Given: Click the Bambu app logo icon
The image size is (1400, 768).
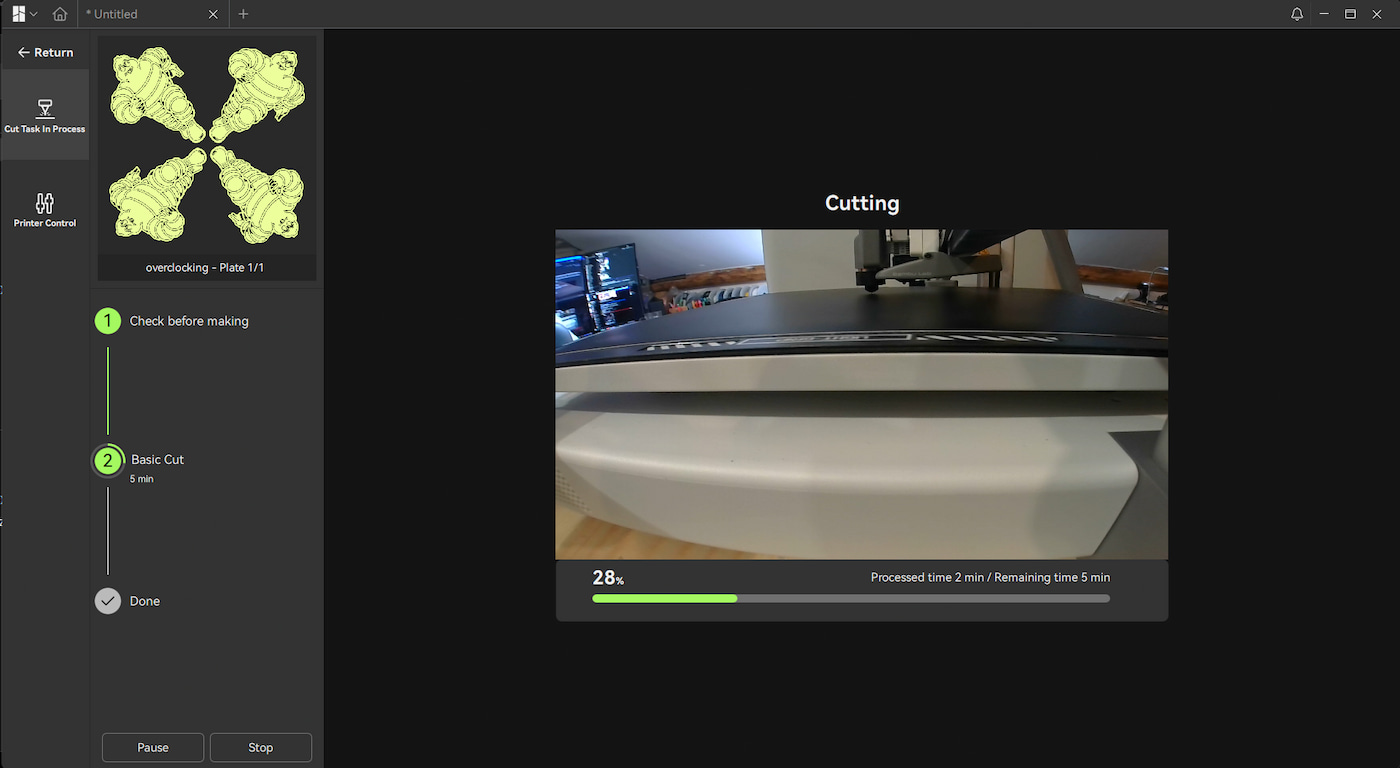Looking at the screenshot, I should (18, 14).
